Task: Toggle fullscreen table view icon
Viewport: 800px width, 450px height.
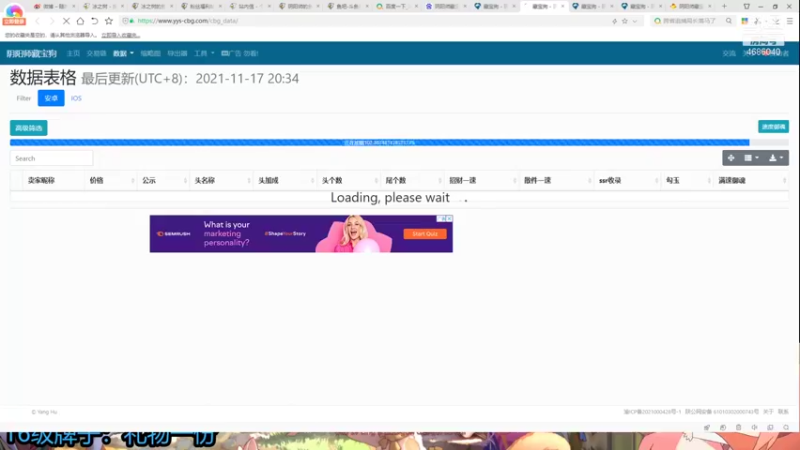Action: pyautogui.click(x=731, y=158)
